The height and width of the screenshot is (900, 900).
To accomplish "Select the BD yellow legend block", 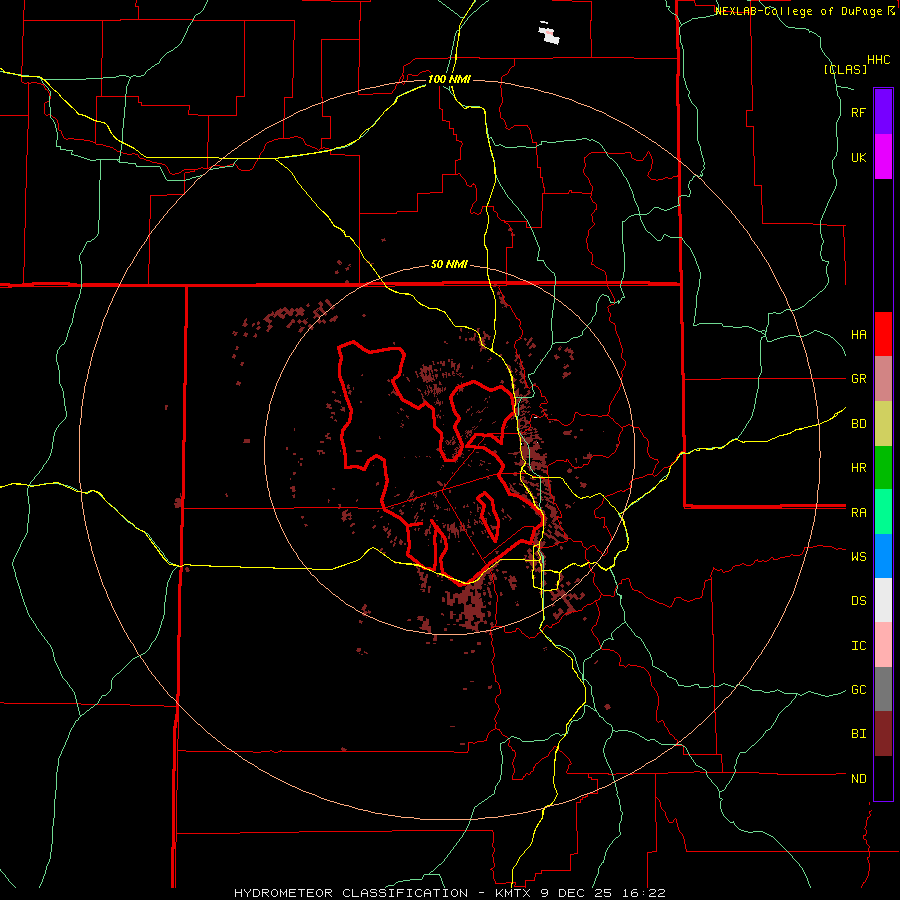I will pyautogui.click(x=883, y=423).
